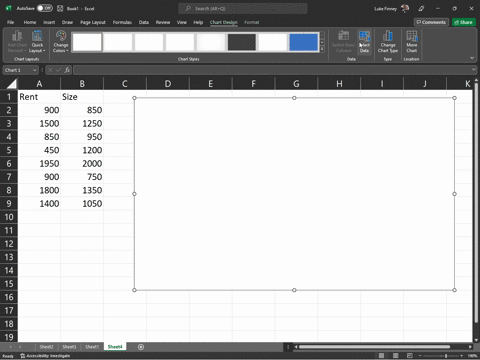Select row 10 header

pos(9,217)
